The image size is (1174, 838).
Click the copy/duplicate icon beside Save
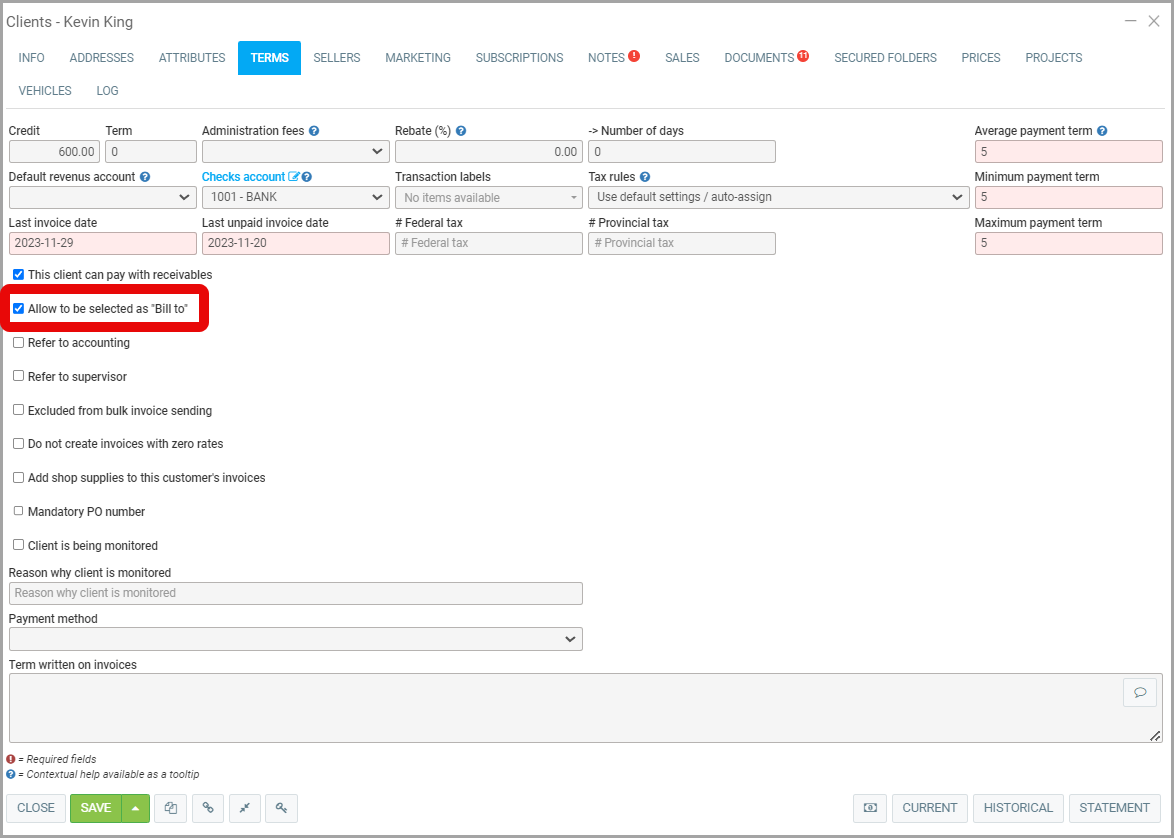171,808
